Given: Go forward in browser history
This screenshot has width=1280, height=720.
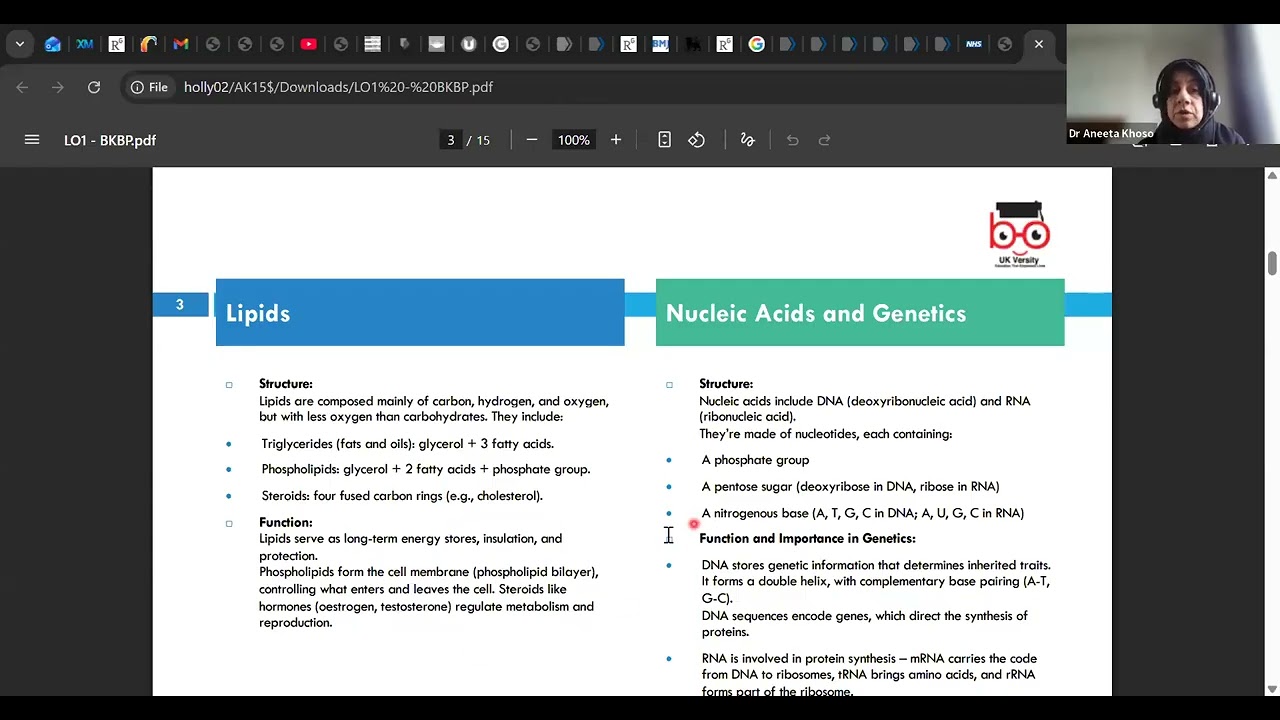Looking at the screenshot, I should (58, 87).
